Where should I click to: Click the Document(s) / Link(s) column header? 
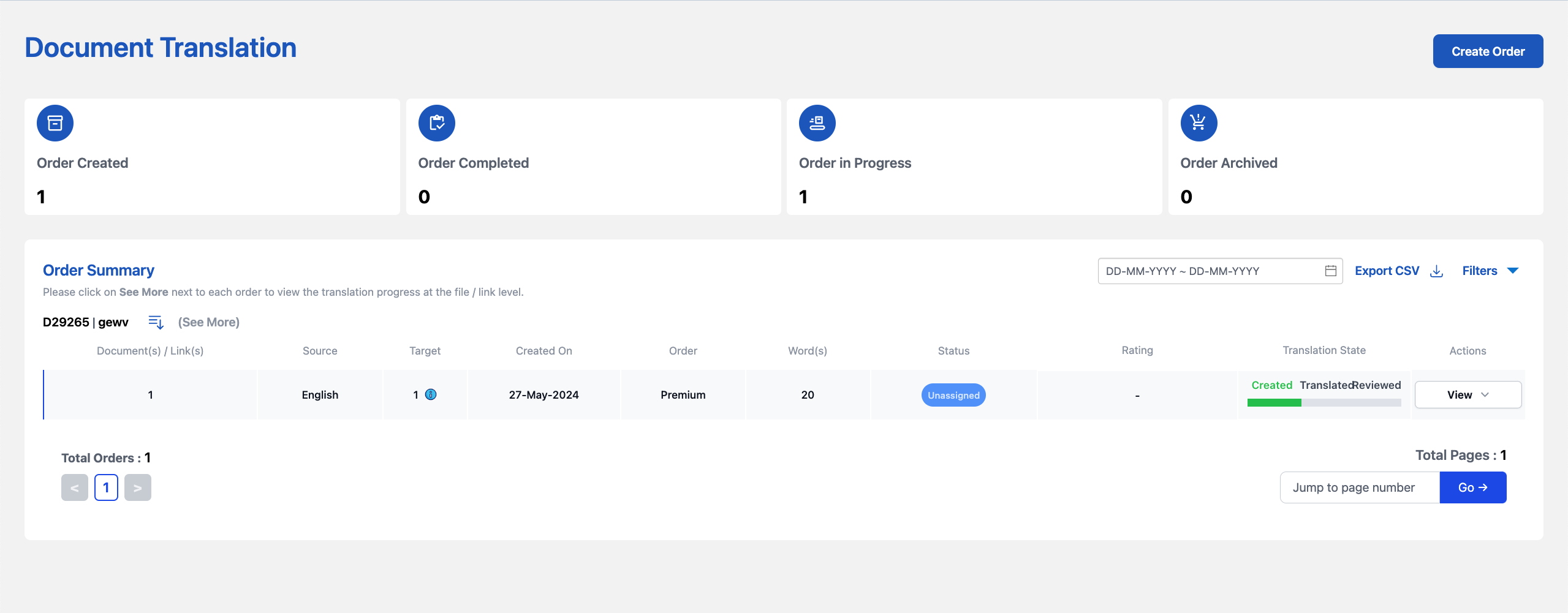(x=150, y=351)
